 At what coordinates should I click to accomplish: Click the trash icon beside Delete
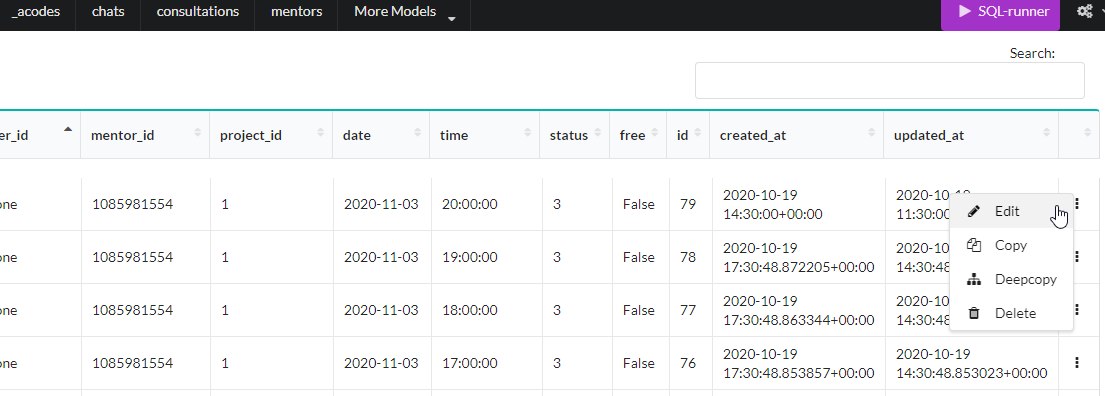click(x=974, y=314)
